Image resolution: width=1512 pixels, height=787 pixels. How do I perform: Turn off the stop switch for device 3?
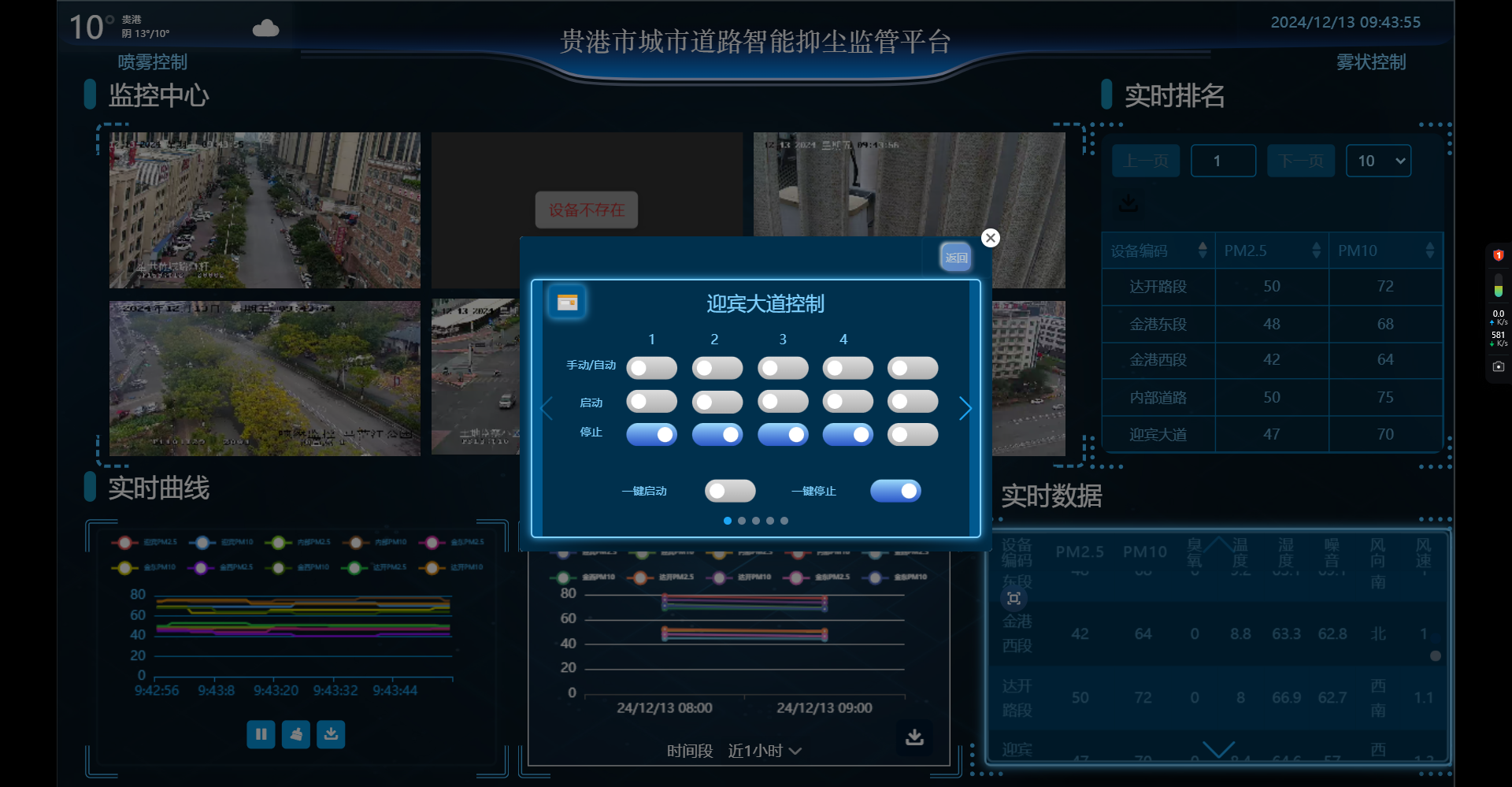tap(783, 435)
